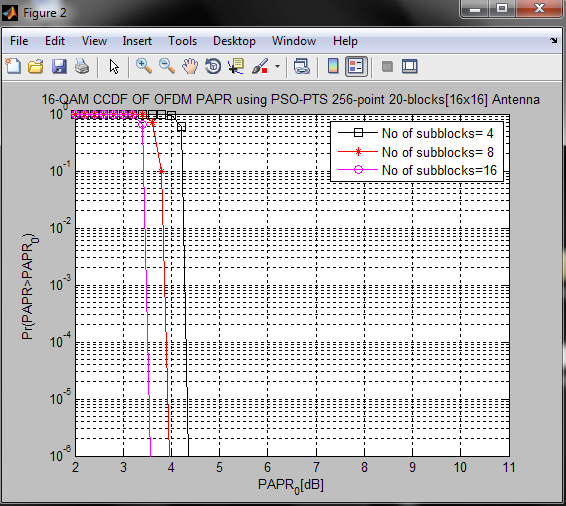Open the File menu

19,41
